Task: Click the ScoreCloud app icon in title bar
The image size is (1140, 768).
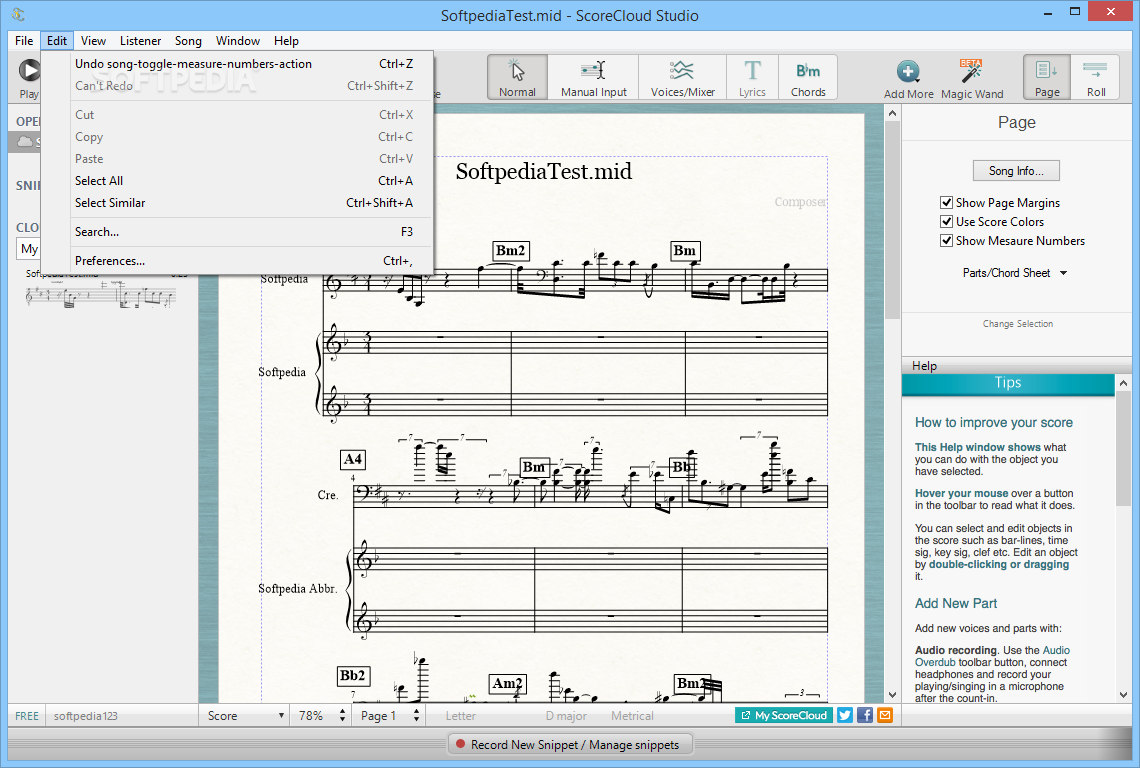Action: click(18, 15)
